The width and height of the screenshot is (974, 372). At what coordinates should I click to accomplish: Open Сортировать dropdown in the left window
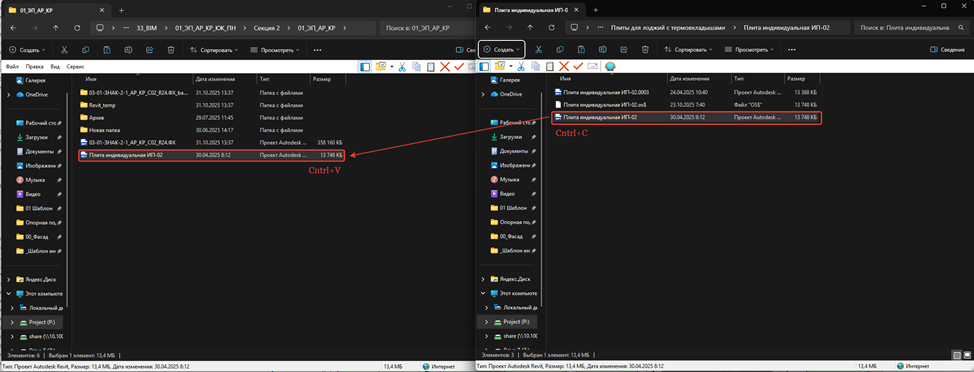[x=214, y=50]
